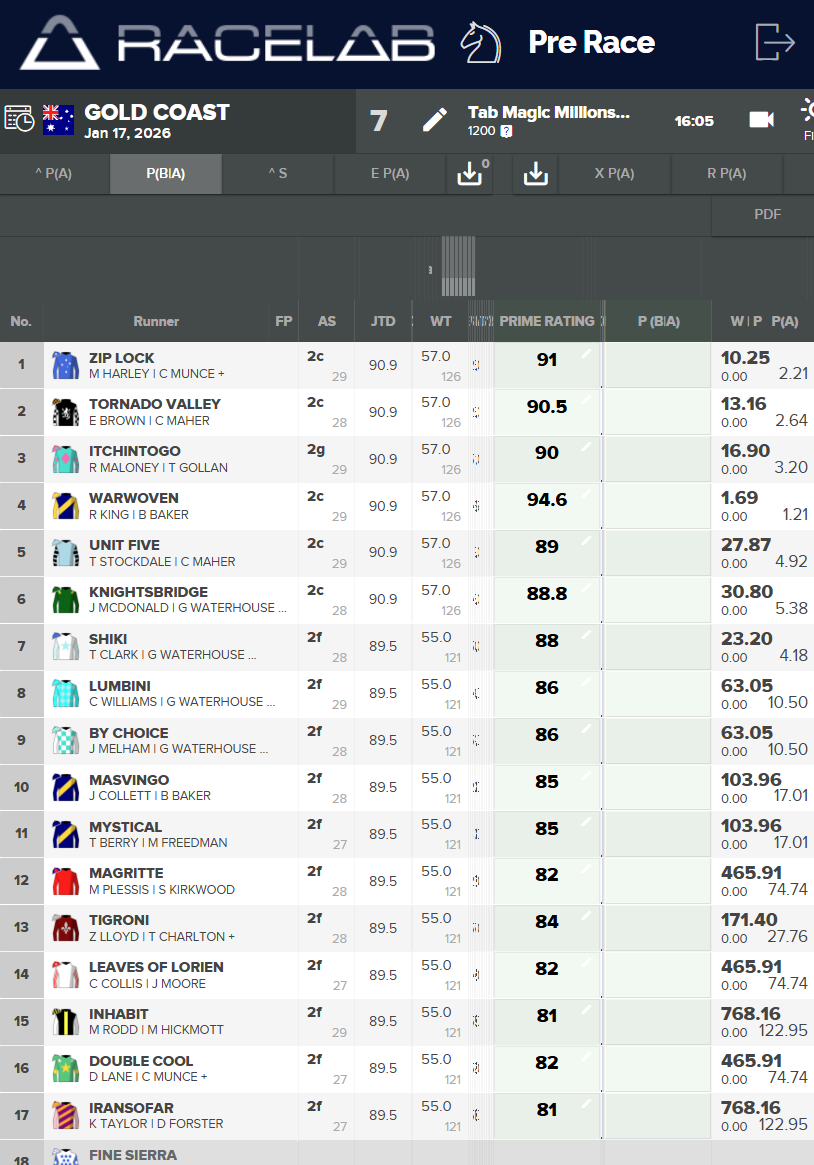
Task: Click the logout icon in the header
Action: pyautogui.click(x=775, y=43)
